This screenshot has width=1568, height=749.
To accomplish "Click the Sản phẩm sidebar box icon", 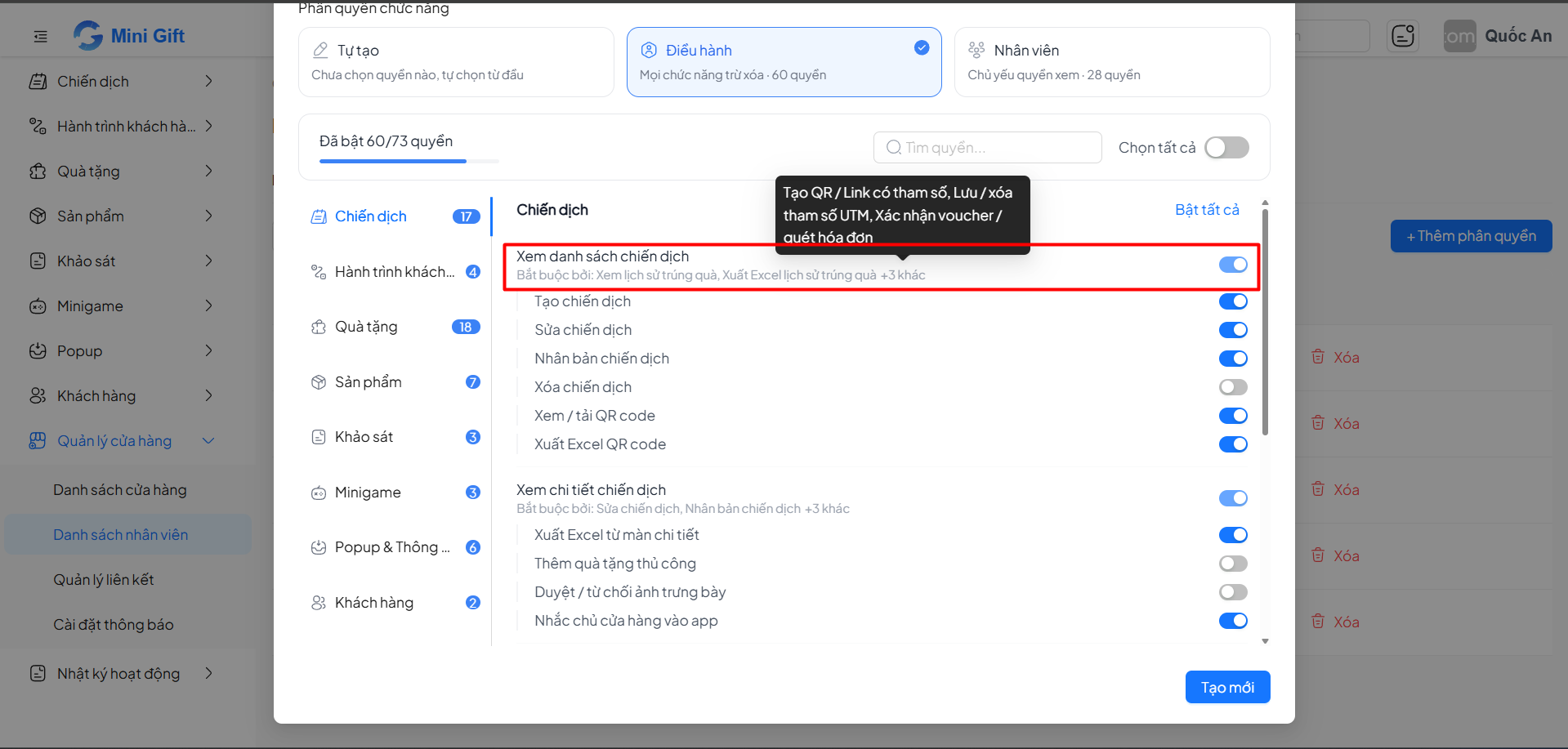I will 38,216.
